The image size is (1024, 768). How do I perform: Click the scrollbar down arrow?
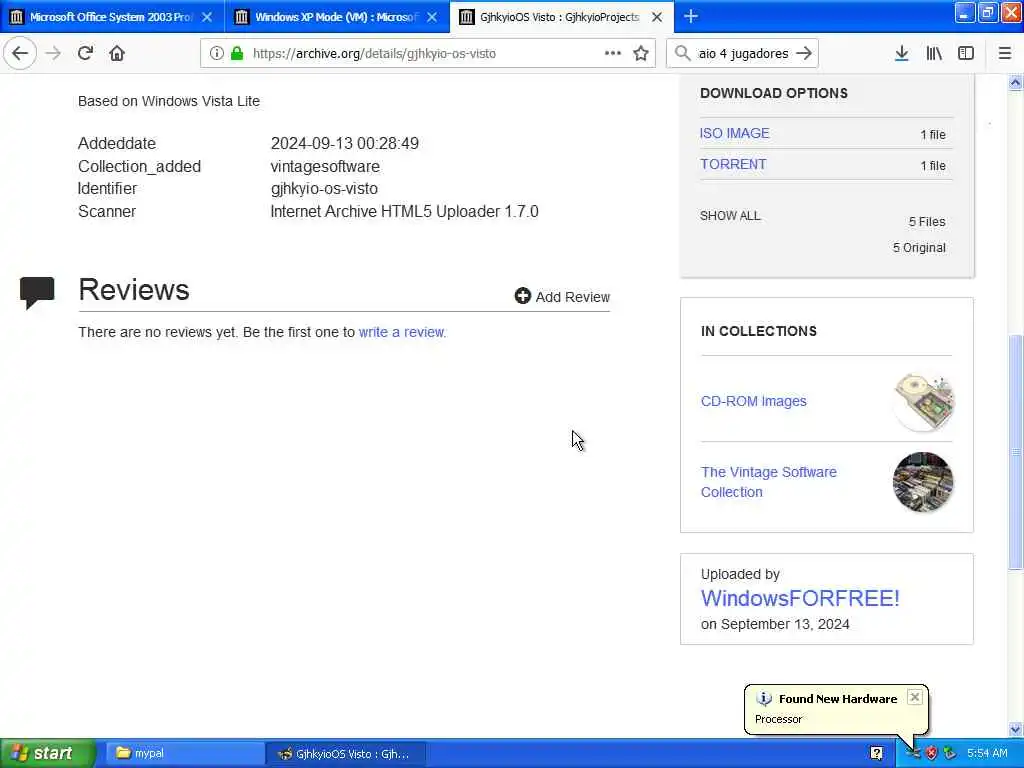tap(1015, 729)
